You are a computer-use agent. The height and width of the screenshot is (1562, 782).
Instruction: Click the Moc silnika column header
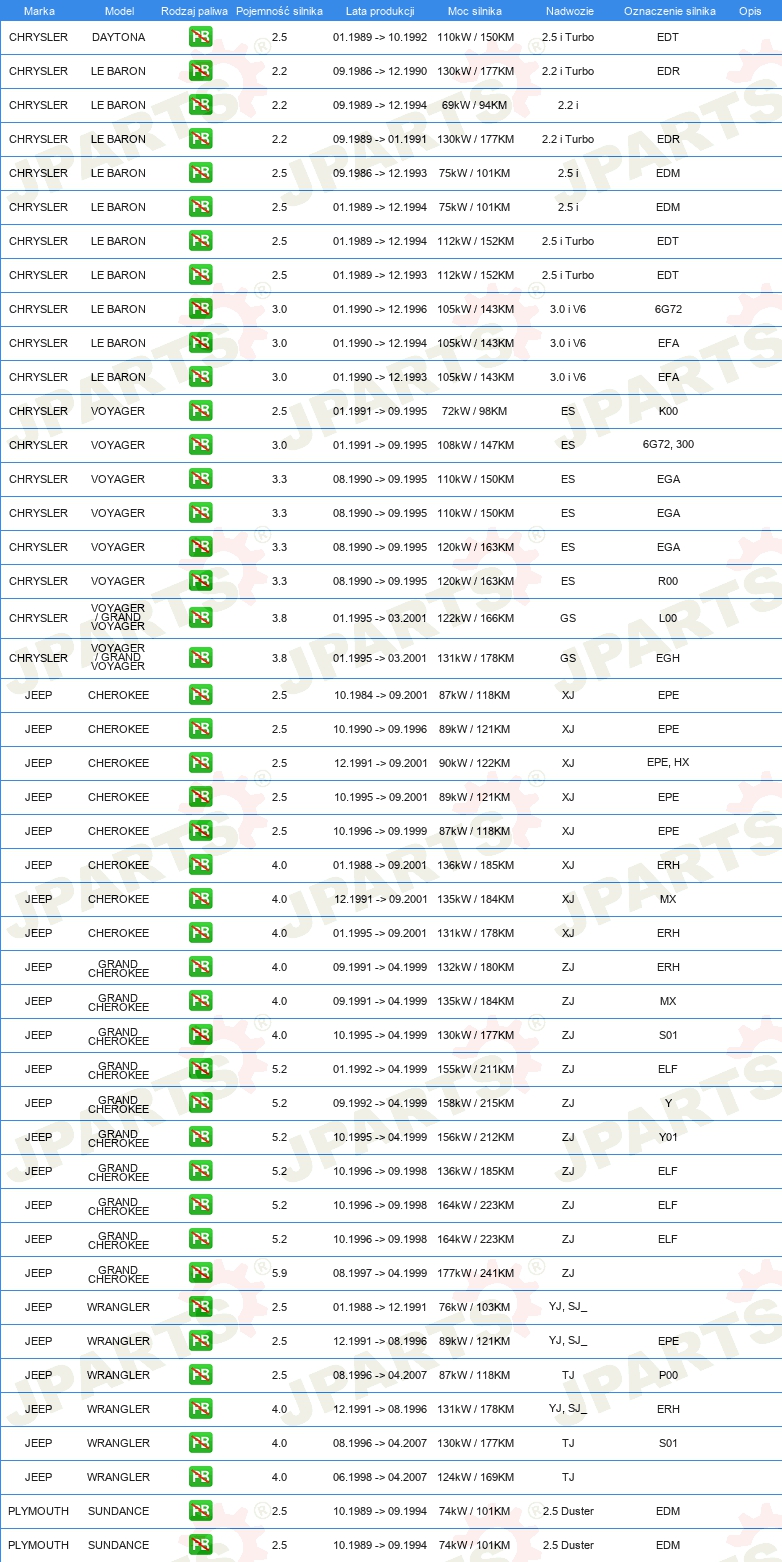tap(475, 11)
